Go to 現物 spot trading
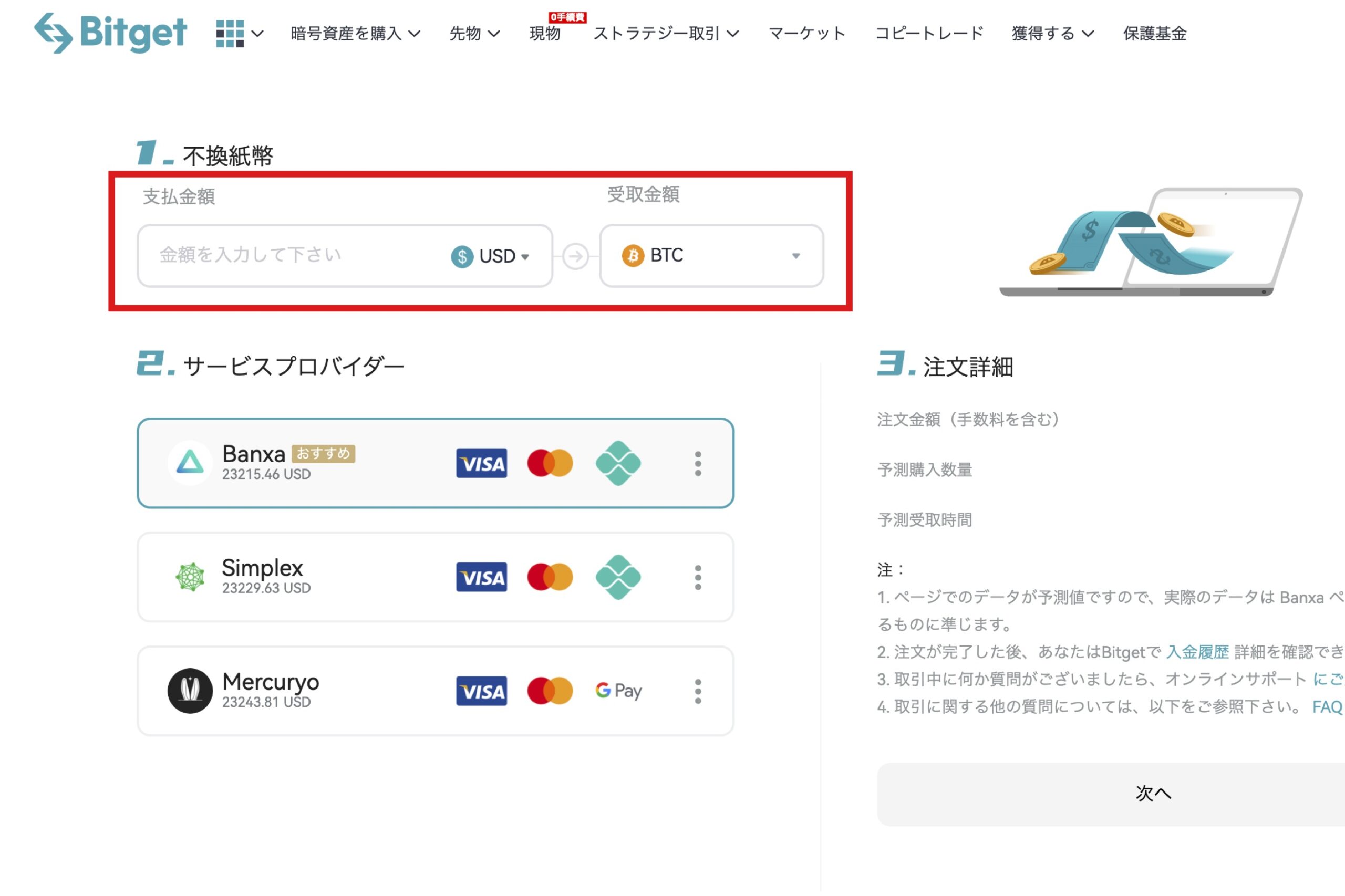Image resolution: width=1345 pixels, height=896 pixels. [544, 33]
